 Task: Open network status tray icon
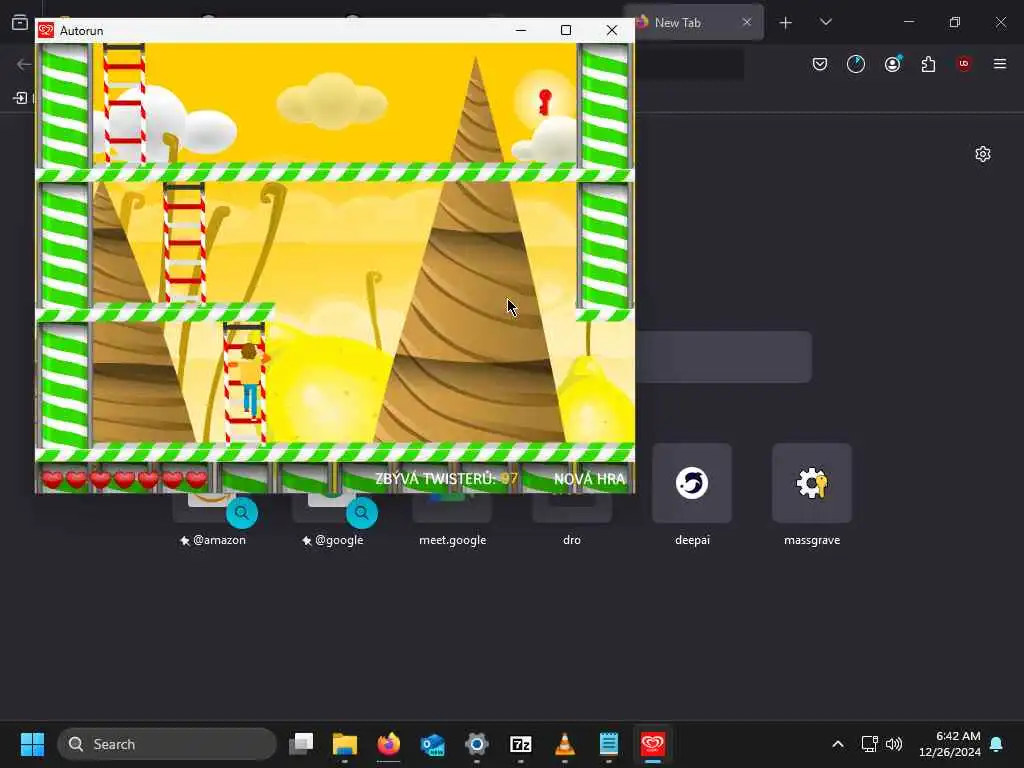tap(869, 744)
